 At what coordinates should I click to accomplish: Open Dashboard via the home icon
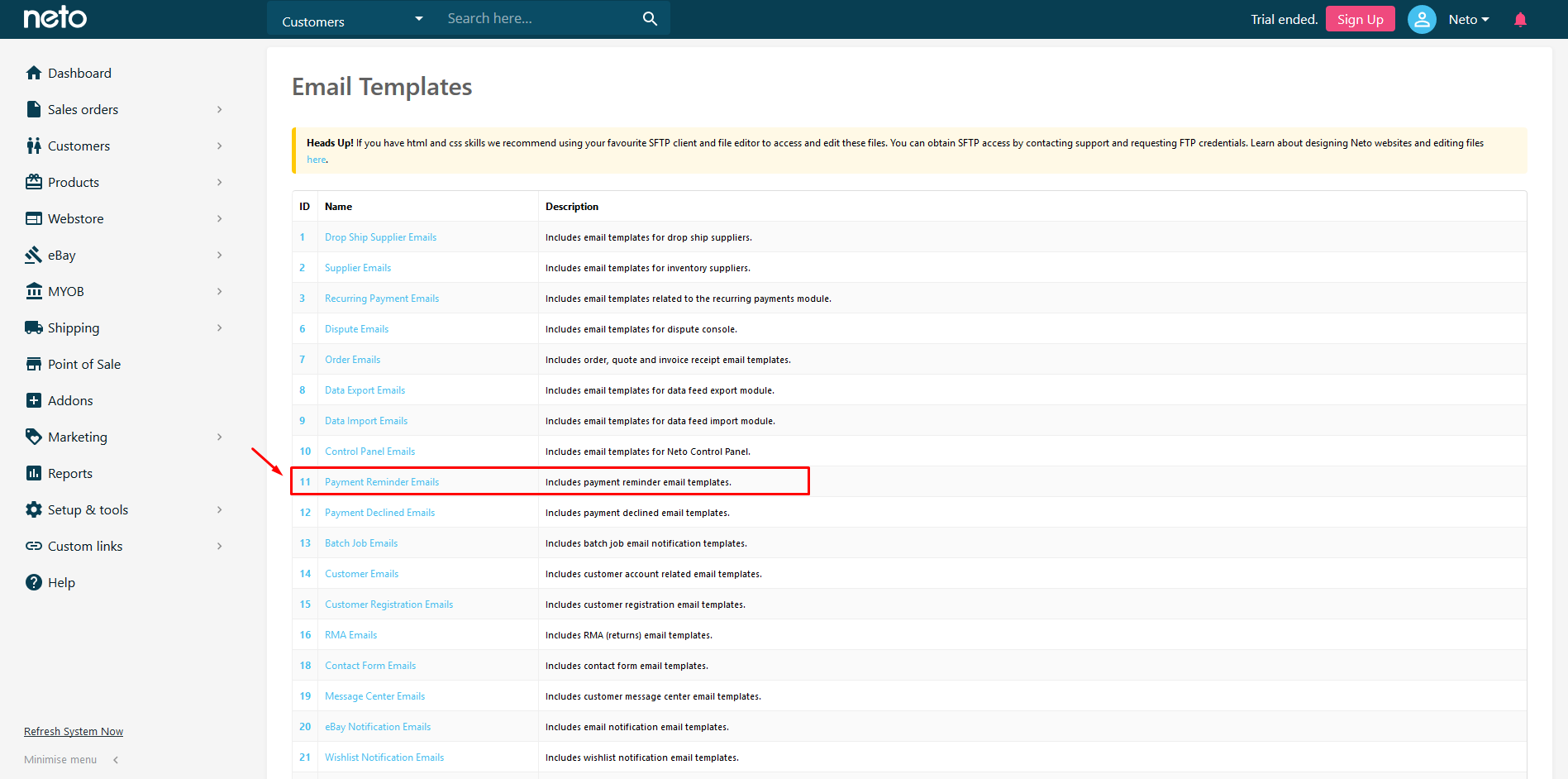point(34,73)
